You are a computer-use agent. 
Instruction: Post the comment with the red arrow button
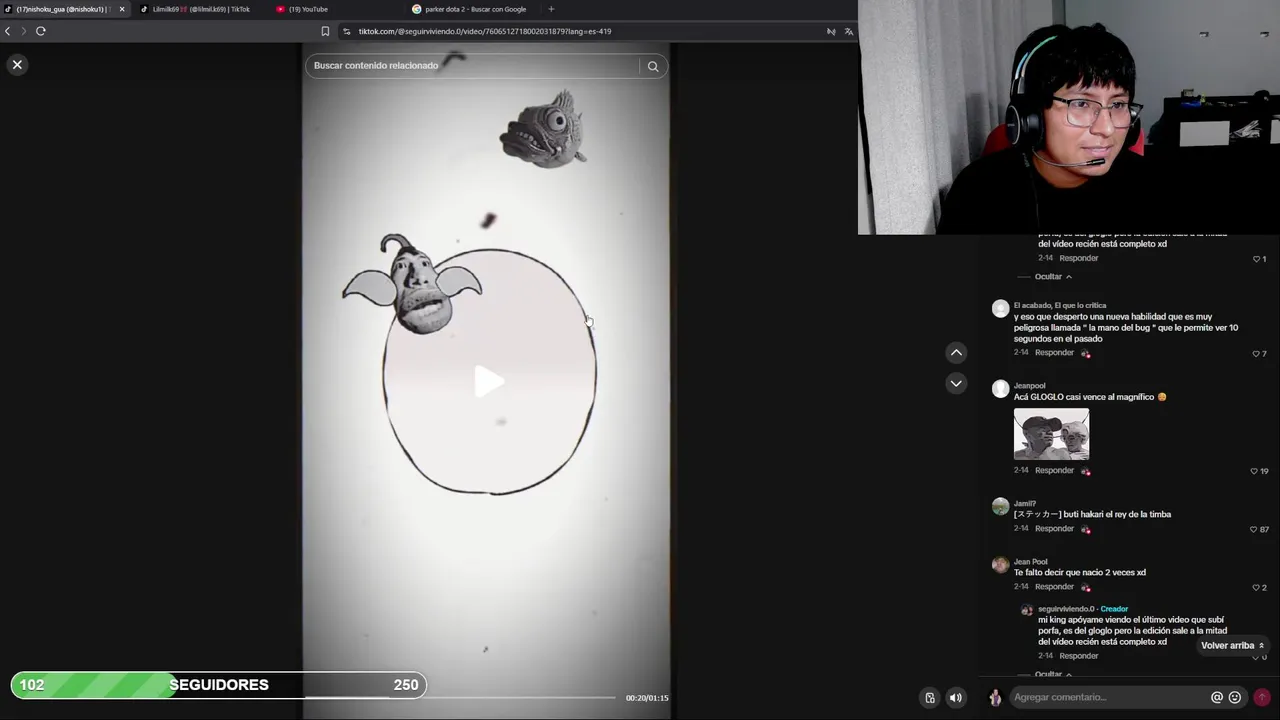[1262, 698]
